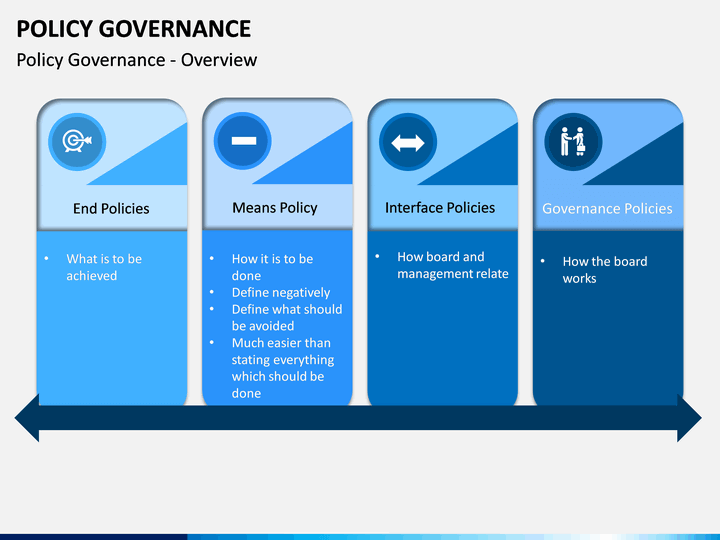Screen dimensions: 720x540
Task: Click the handshake people icon above Governance Policies
Action: pyautogui.click(x=573, y=142)
